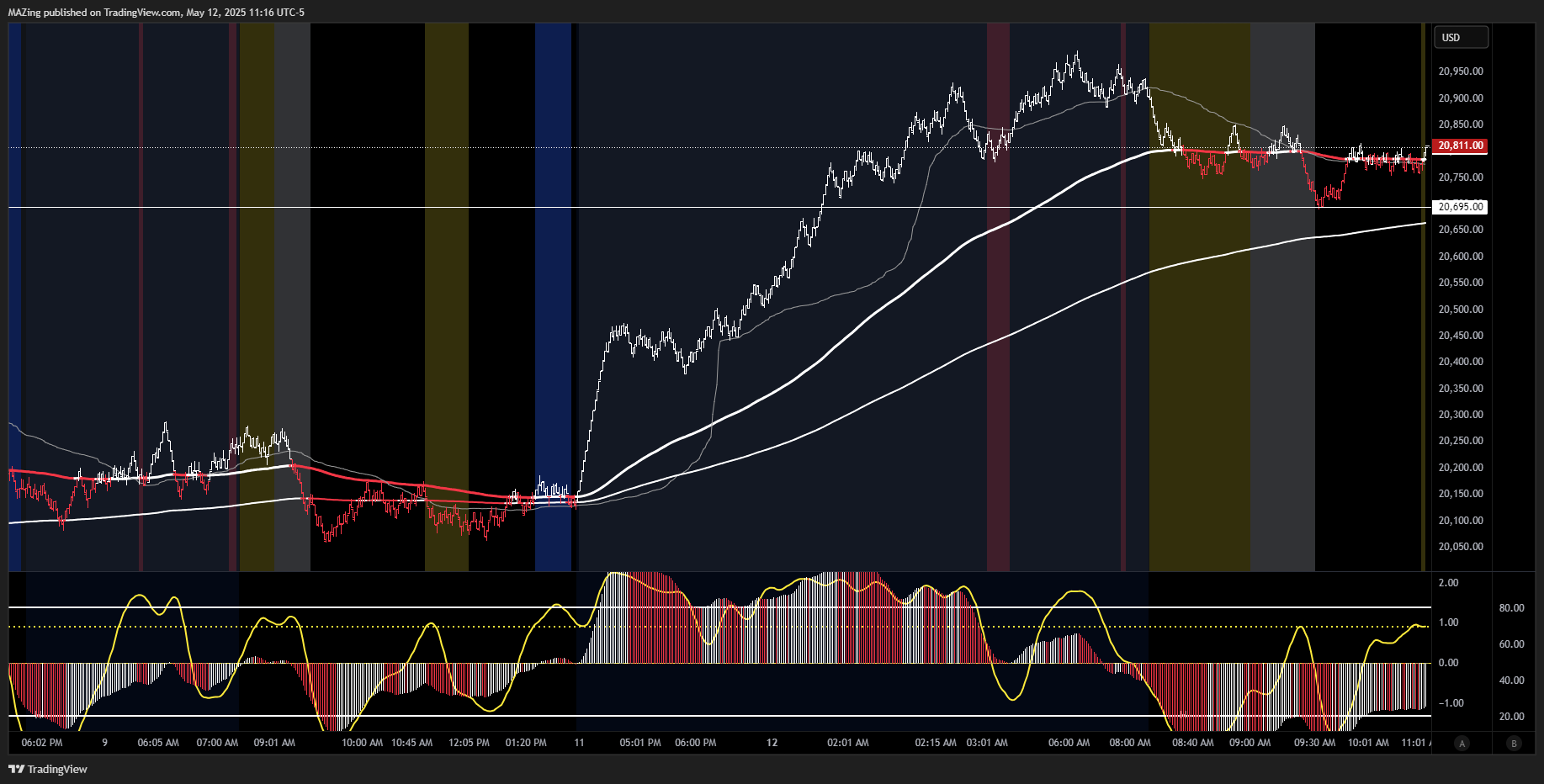1544x784 pixels.
Task: Click the 09:30 AM time axis label
Action: click(1314, 743)
